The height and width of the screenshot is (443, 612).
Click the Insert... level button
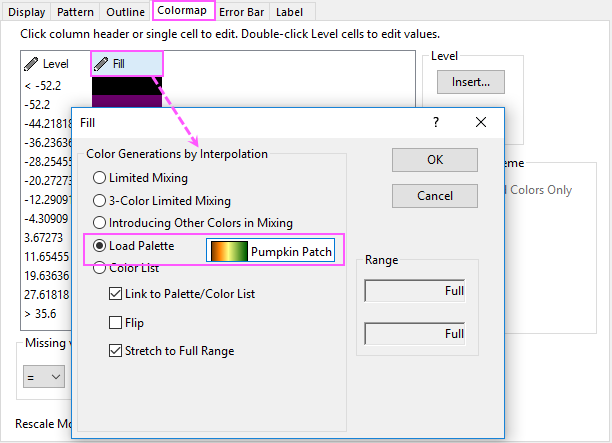471,82
